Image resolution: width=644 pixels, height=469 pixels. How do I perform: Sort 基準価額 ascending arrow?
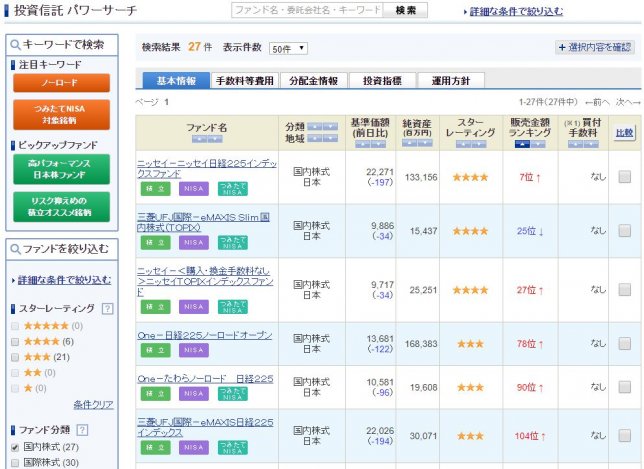click(x=363, y=144)
